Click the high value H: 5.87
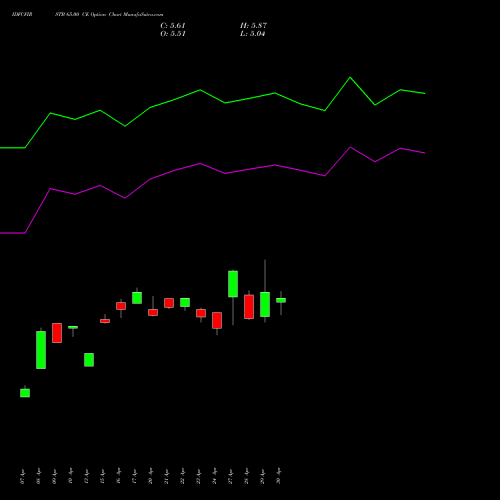500x500 pixels. [253, 26]
